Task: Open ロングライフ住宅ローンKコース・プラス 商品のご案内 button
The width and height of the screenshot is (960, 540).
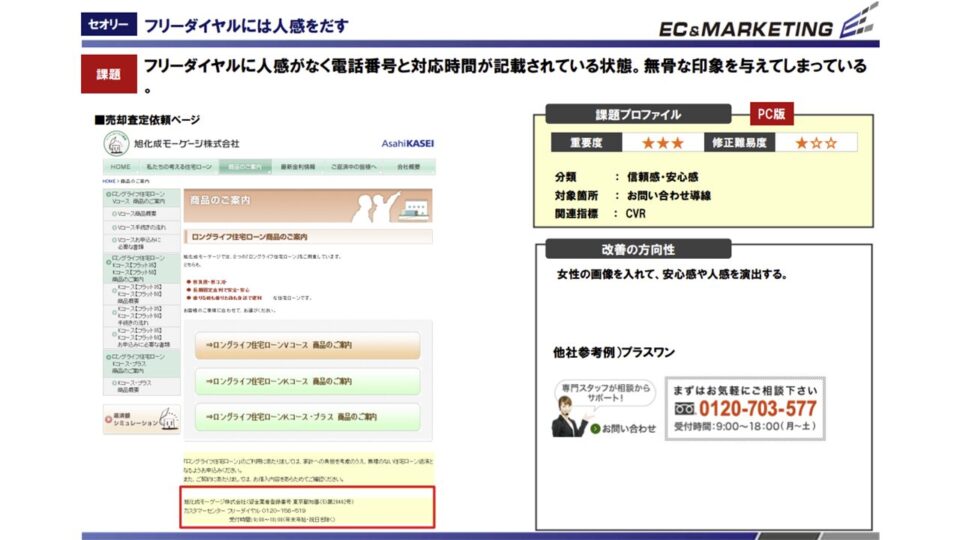Action: click(x=307, y=417)
